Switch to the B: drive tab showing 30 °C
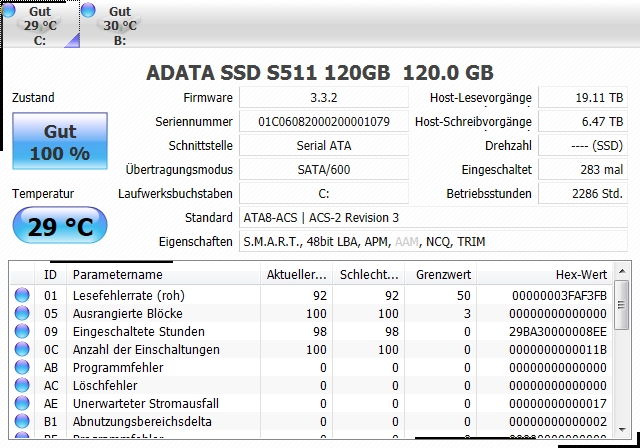The image size is (640, 448). pos(118,25)
